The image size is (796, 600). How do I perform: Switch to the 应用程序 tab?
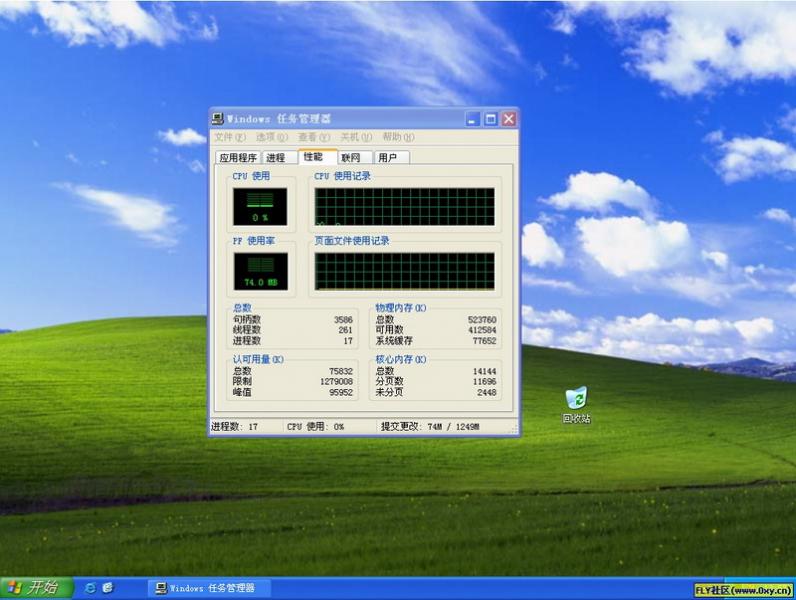click(x=238, y=158)
